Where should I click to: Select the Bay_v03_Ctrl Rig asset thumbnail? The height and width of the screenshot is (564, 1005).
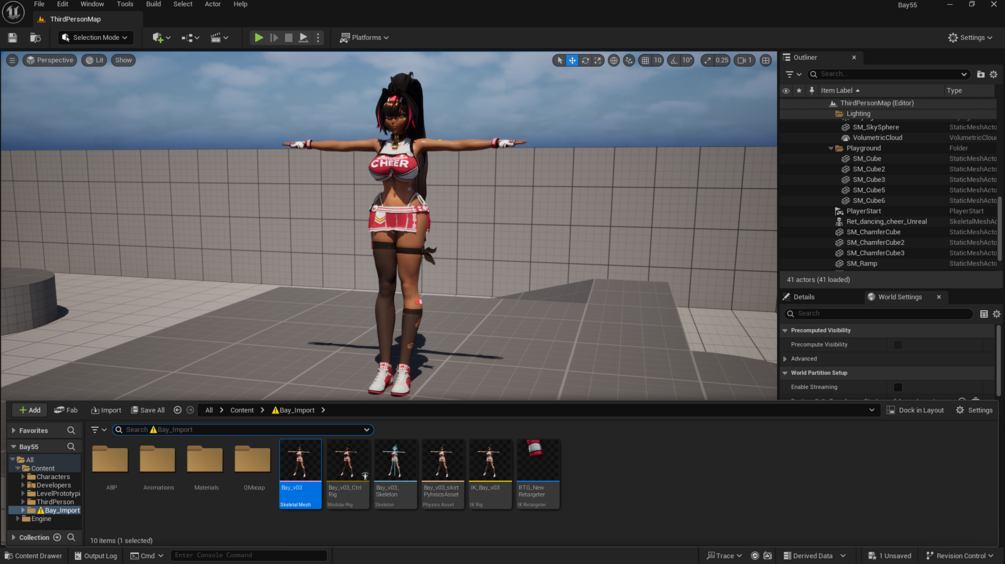click(x=347, y=474)
